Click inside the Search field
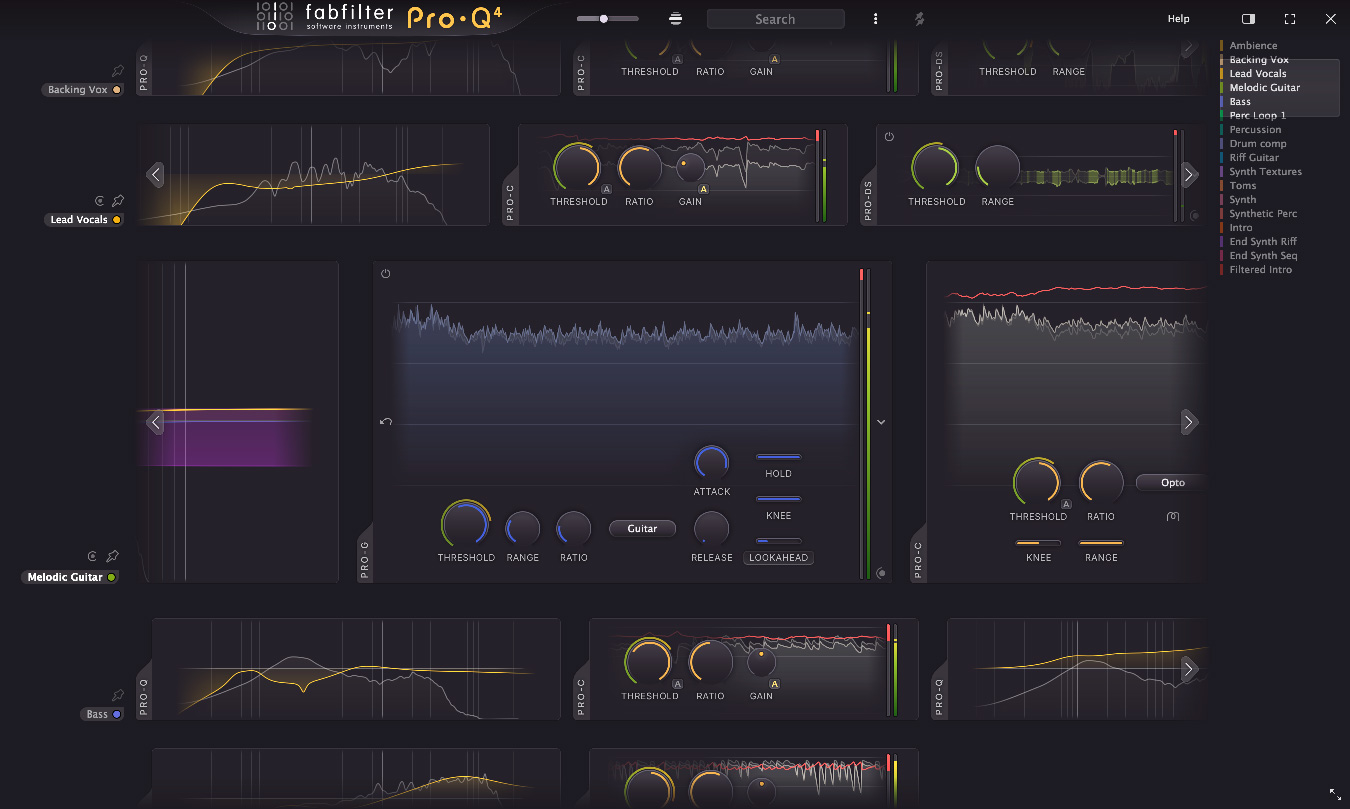This screenshot has width=1350, height=809. [x=775, y=18]
